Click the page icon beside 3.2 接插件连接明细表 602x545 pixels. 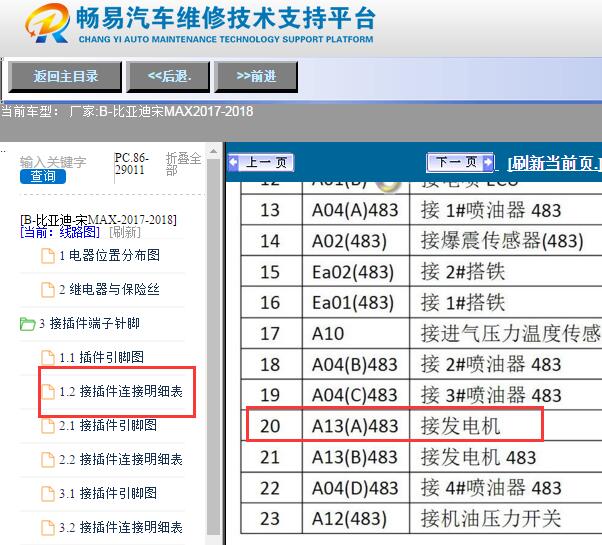(x=48, y=527)
